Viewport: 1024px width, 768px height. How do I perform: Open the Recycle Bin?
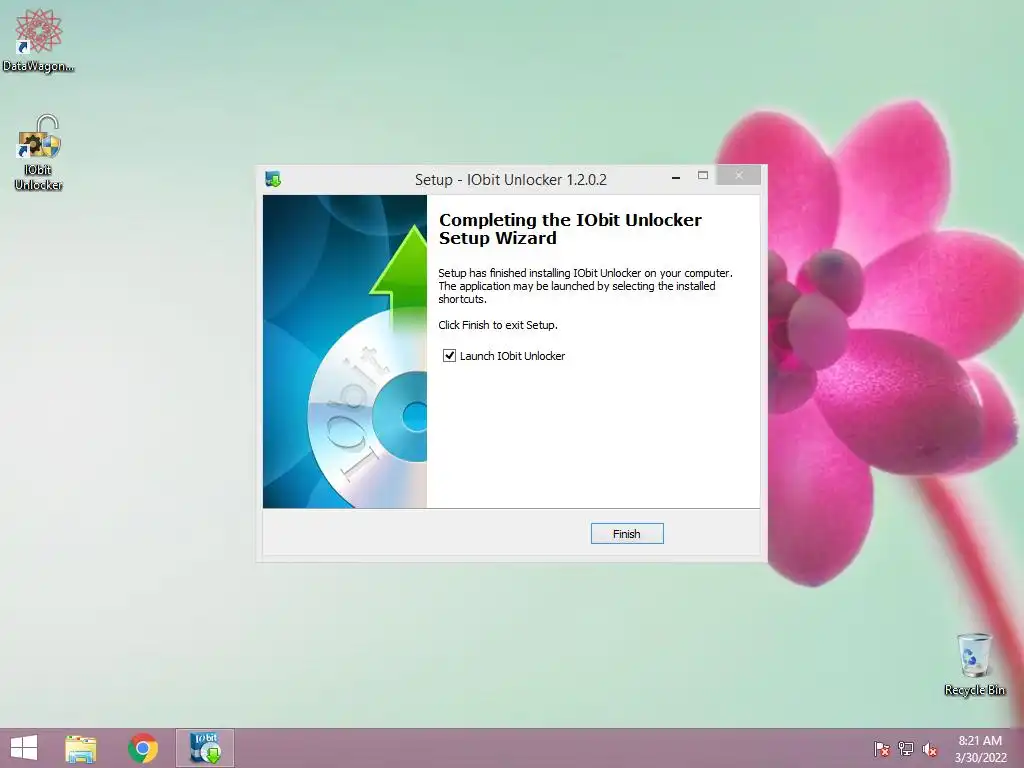pos(974,664)
